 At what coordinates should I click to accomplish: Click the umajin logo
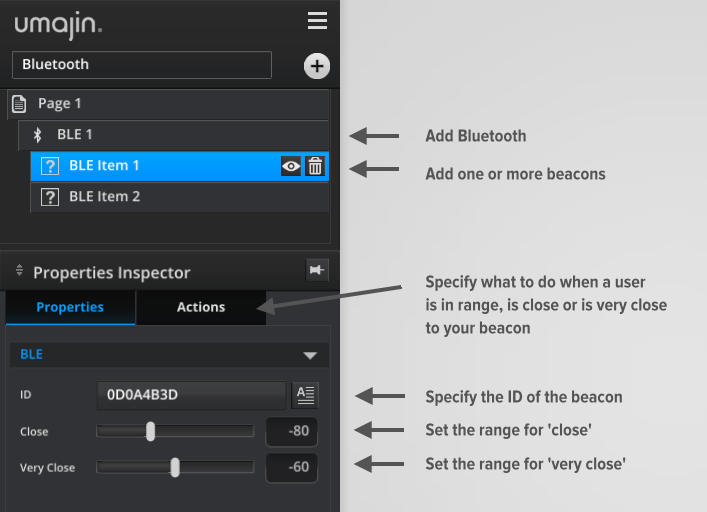point(57,22)
